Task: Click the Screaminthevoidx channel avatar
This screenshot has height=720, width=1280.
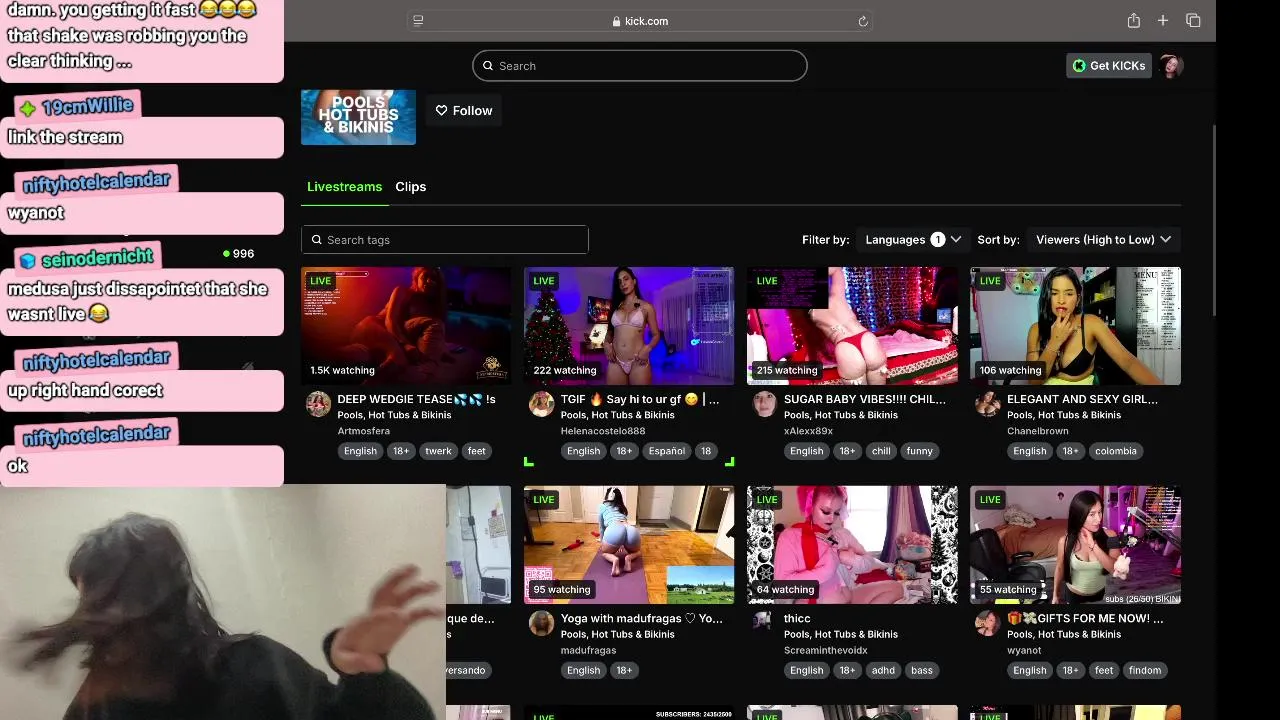Action: (765, 623)
